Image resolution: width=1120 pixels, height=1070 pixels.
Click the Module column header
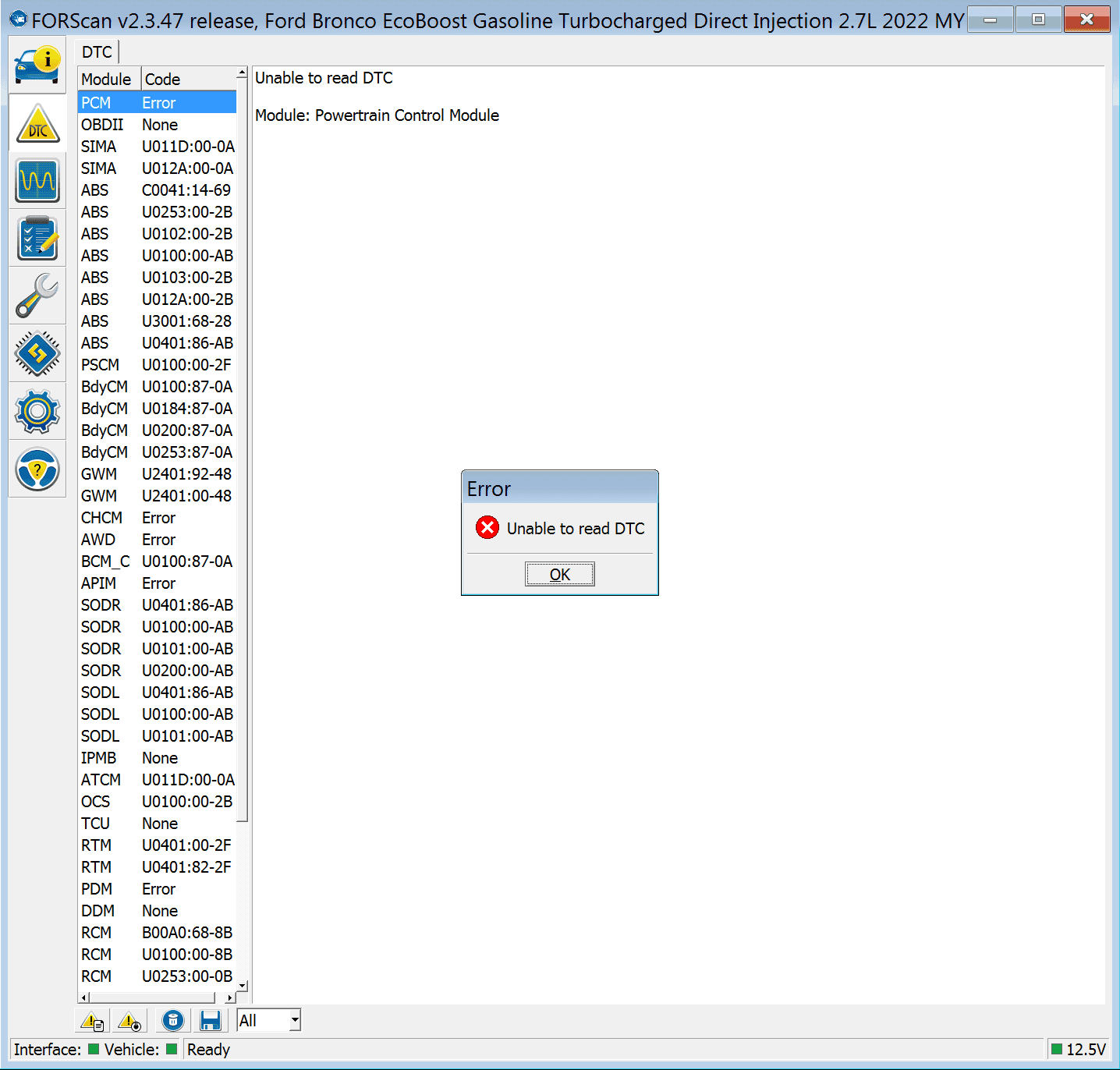click(x=109, y=79)
